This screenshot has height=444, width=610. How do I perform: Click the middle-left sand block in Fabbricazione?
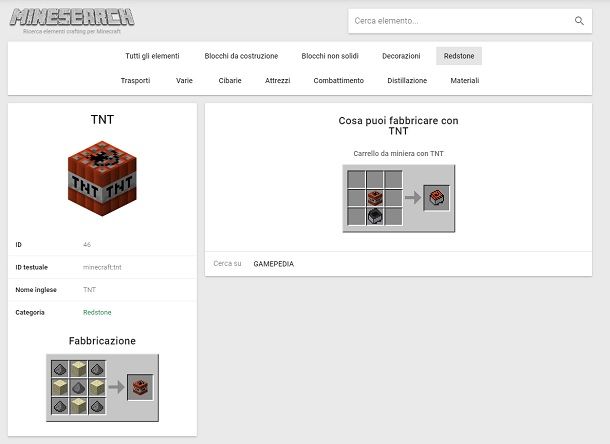pyautogui.click(x=60, y=387)
